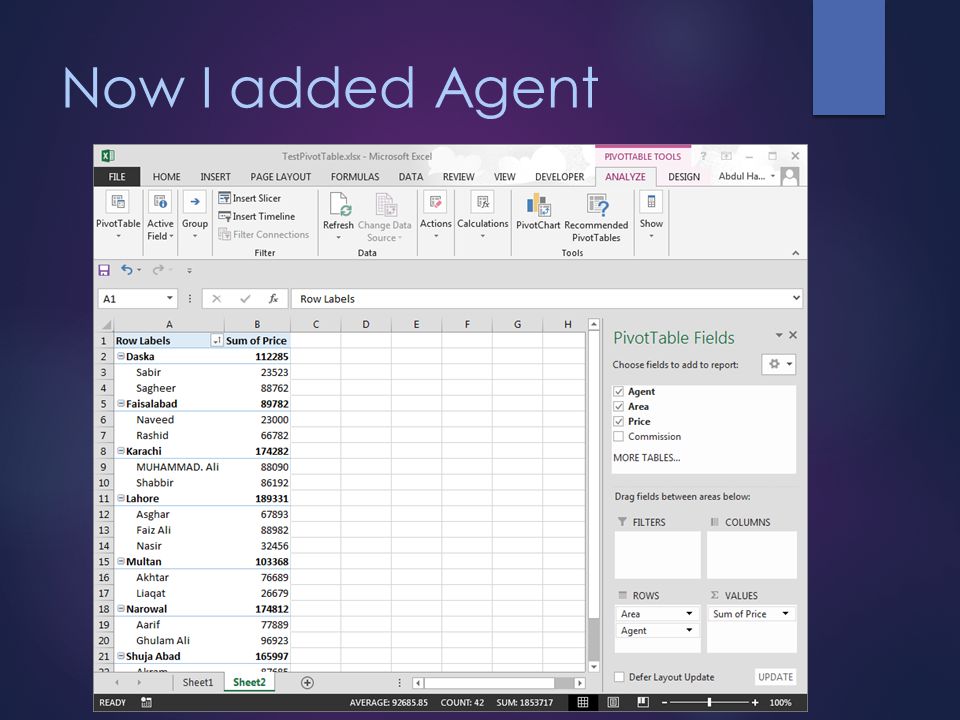Open the Group ribbon button
Screen dimensions: 960x720
pos(195,216)
